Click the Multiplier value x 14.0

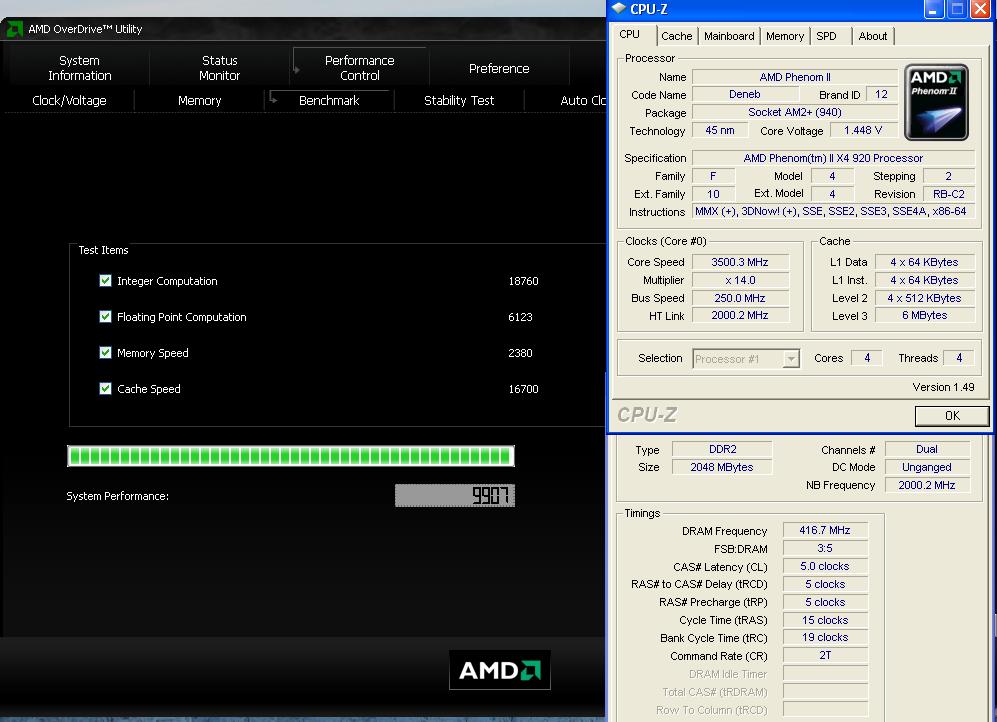(740, 280)
